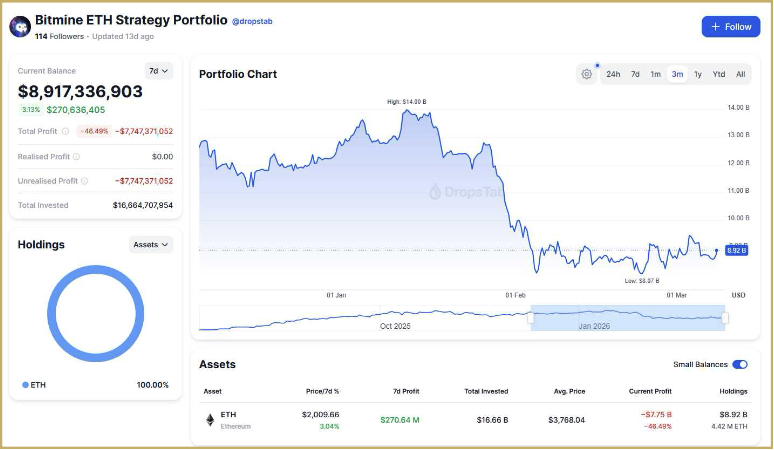This screenshot has height=450, width=774.
Task: Click the Price/7d % column header
Action: point(322,391)
